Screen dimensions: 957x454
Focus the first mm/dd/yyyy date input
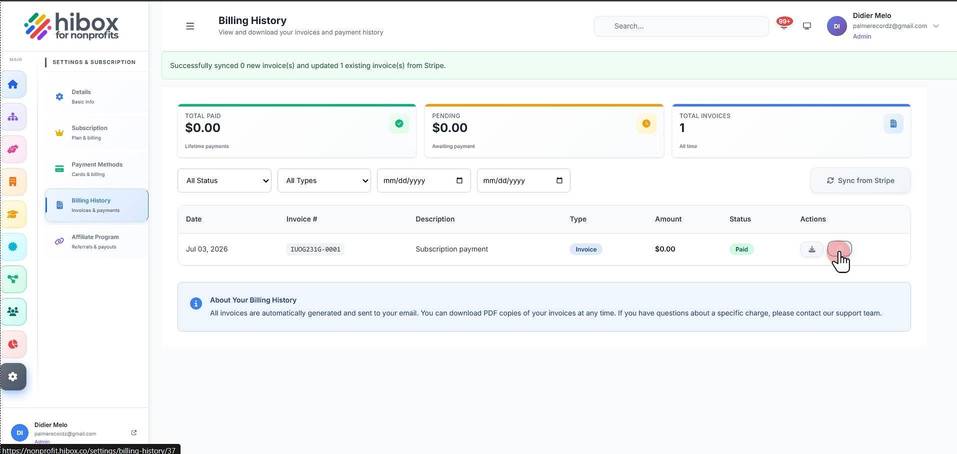point(424,181)
